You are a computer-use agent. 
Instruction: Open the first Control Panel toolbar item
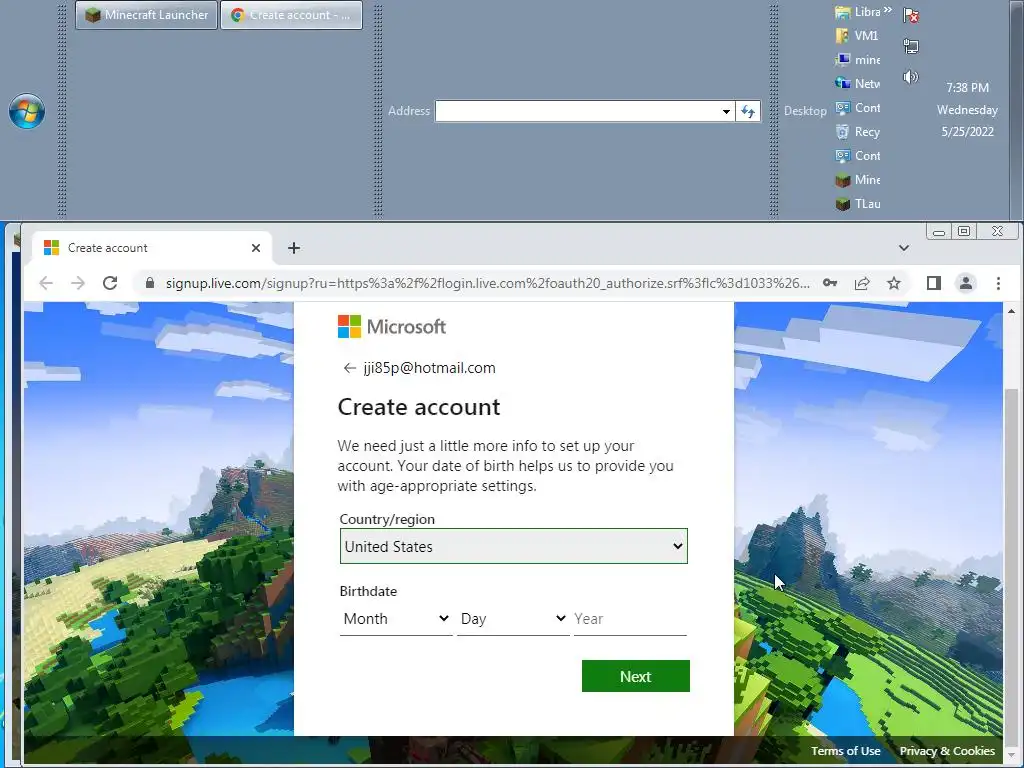click(857, 108)
